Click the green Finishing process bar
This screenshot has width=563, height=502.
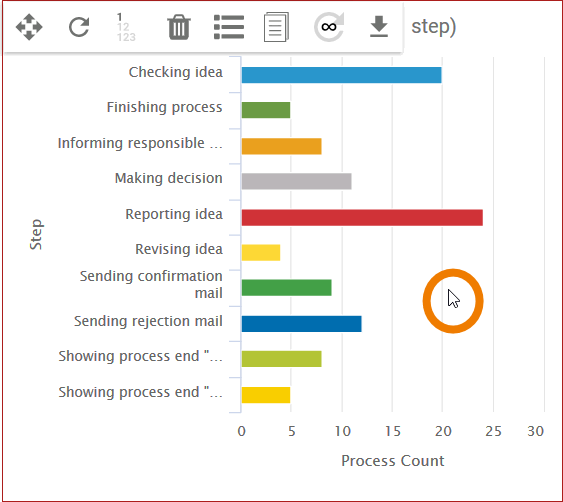(266, 110)
